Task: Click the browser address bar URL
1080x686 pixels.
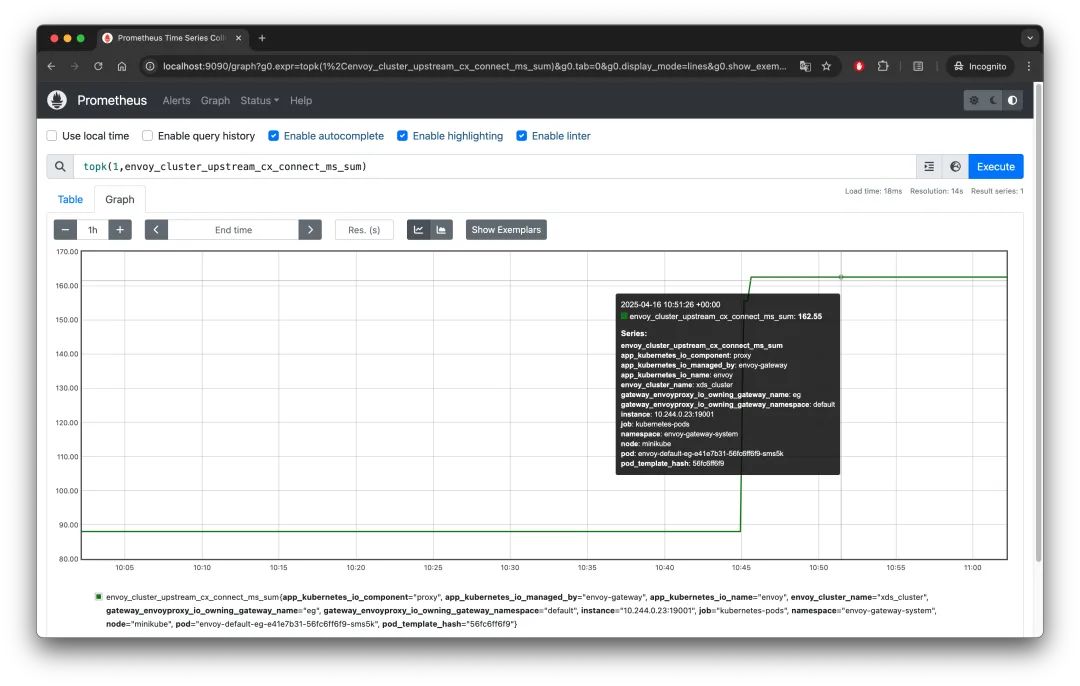Action: pos(474,66)
